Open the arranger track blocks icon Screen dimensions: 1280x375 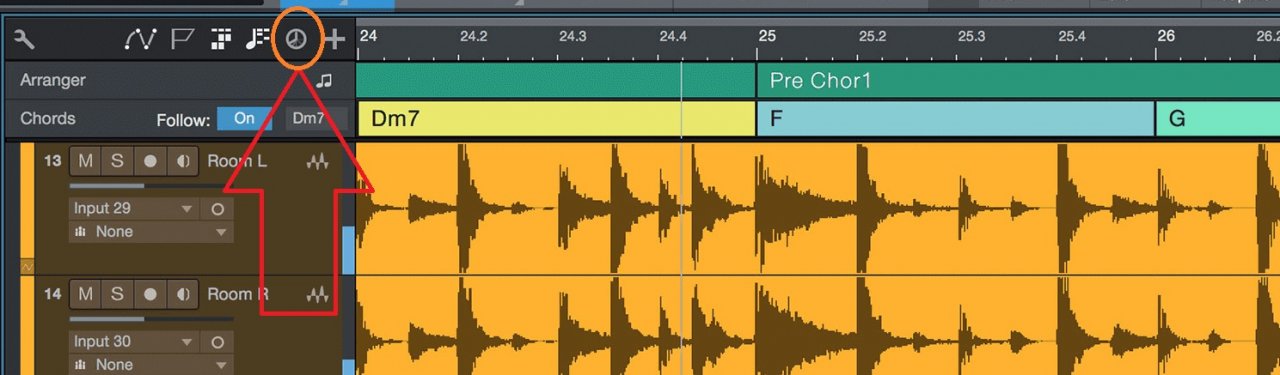[221, 40]
